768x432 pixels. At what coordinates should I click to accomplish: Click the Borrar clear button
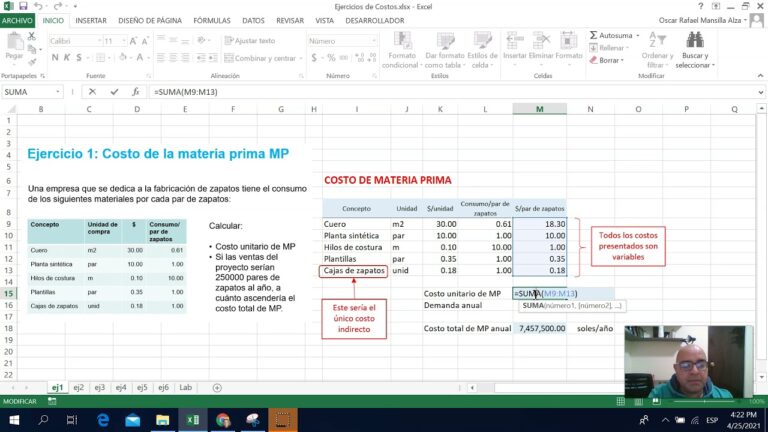click(x=607, y=60)
